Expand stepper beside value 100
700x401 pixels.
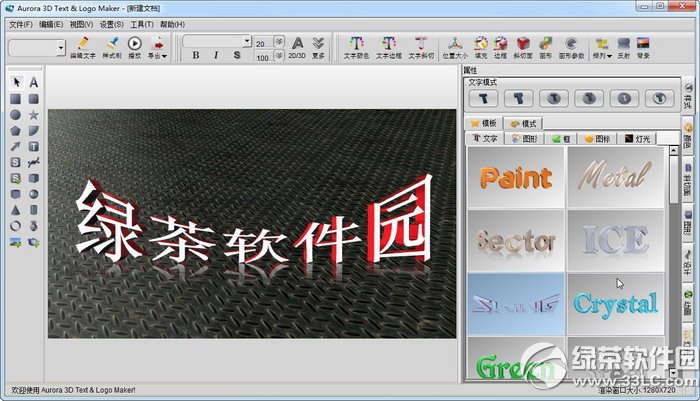pos(279,56)
